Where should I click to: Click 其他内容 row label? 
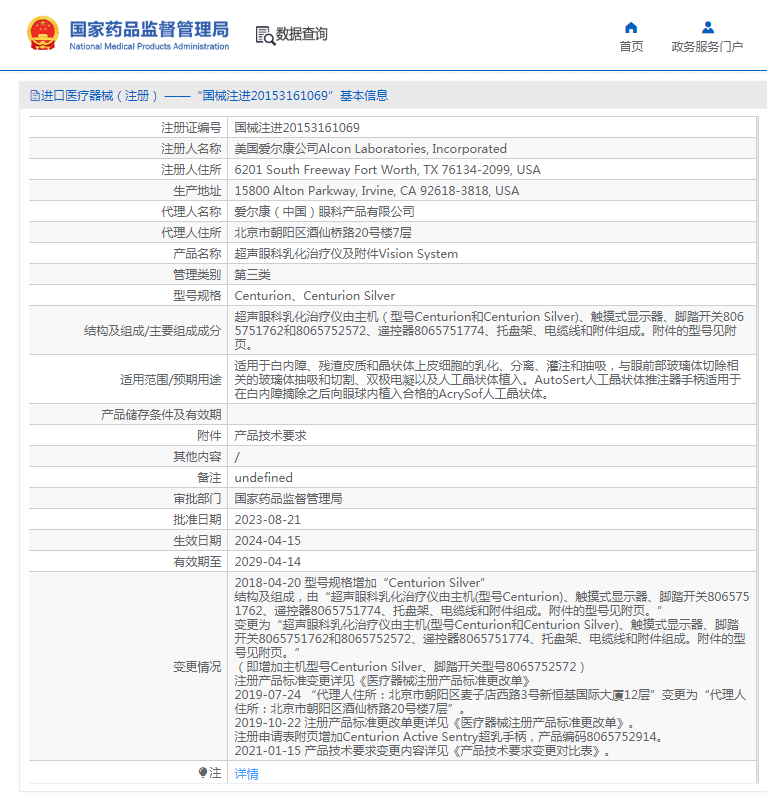point(197,457)
